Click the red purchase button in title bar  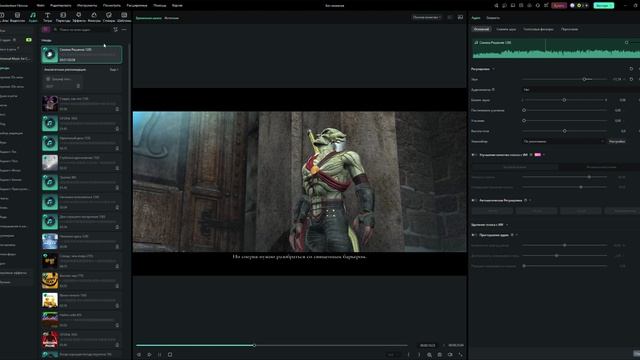click(x=559, y=5)
